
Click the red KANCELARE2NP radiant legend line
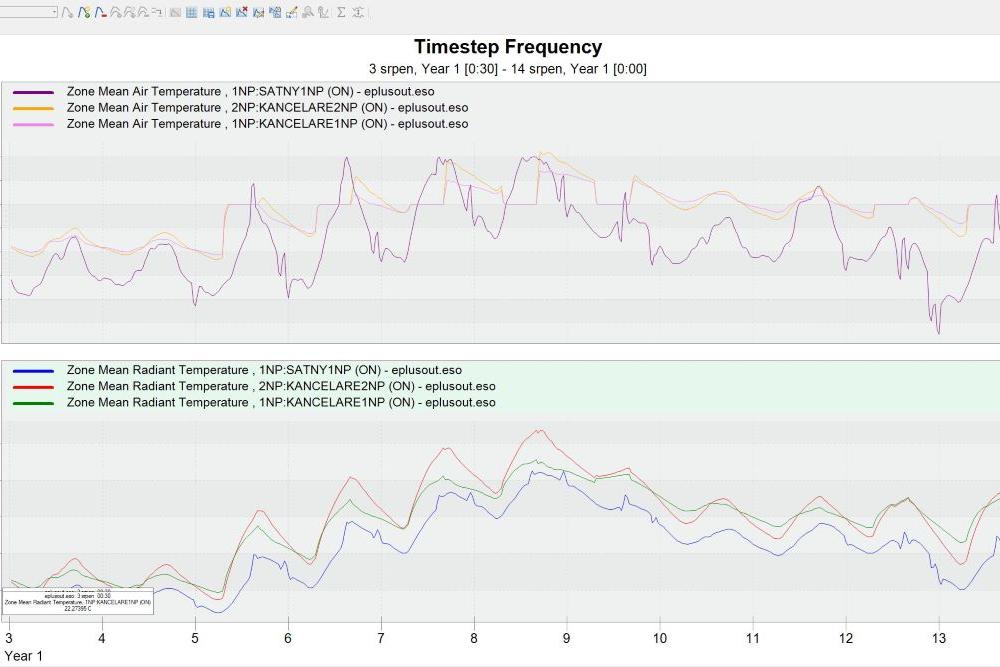pyautogui.click(x=33, y=387)
